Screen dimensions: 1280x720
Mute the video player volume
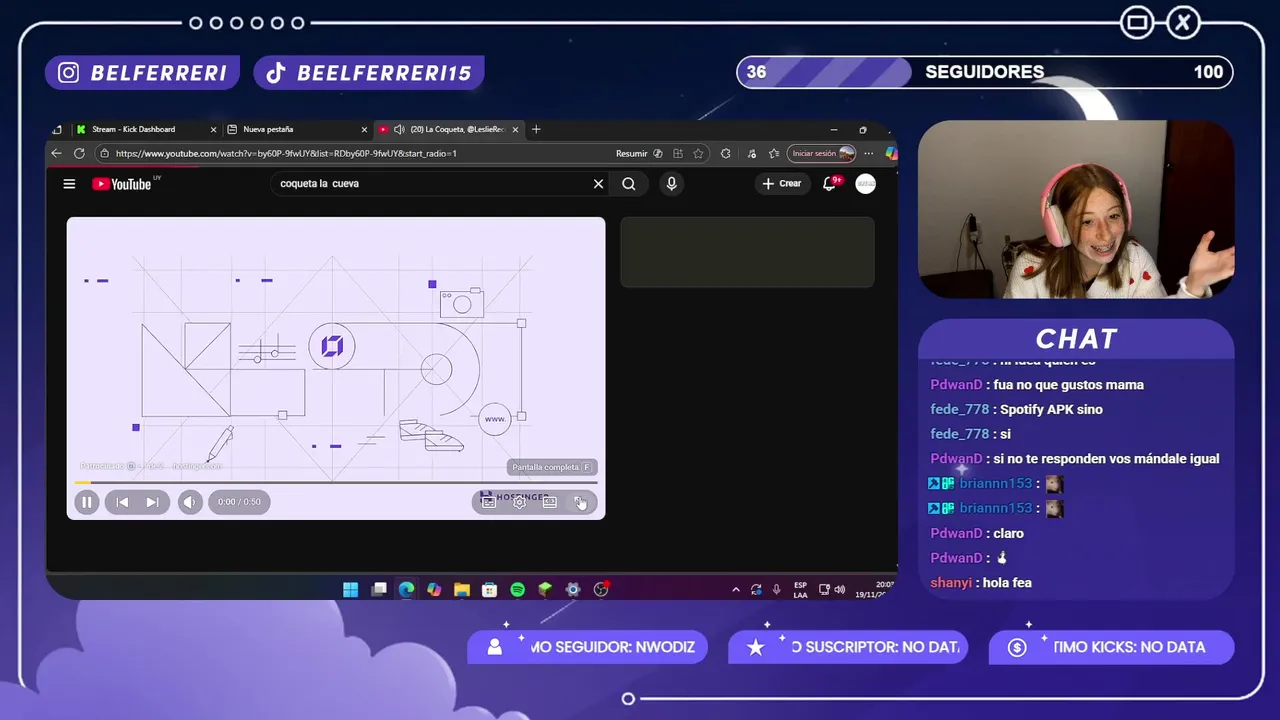189,502
